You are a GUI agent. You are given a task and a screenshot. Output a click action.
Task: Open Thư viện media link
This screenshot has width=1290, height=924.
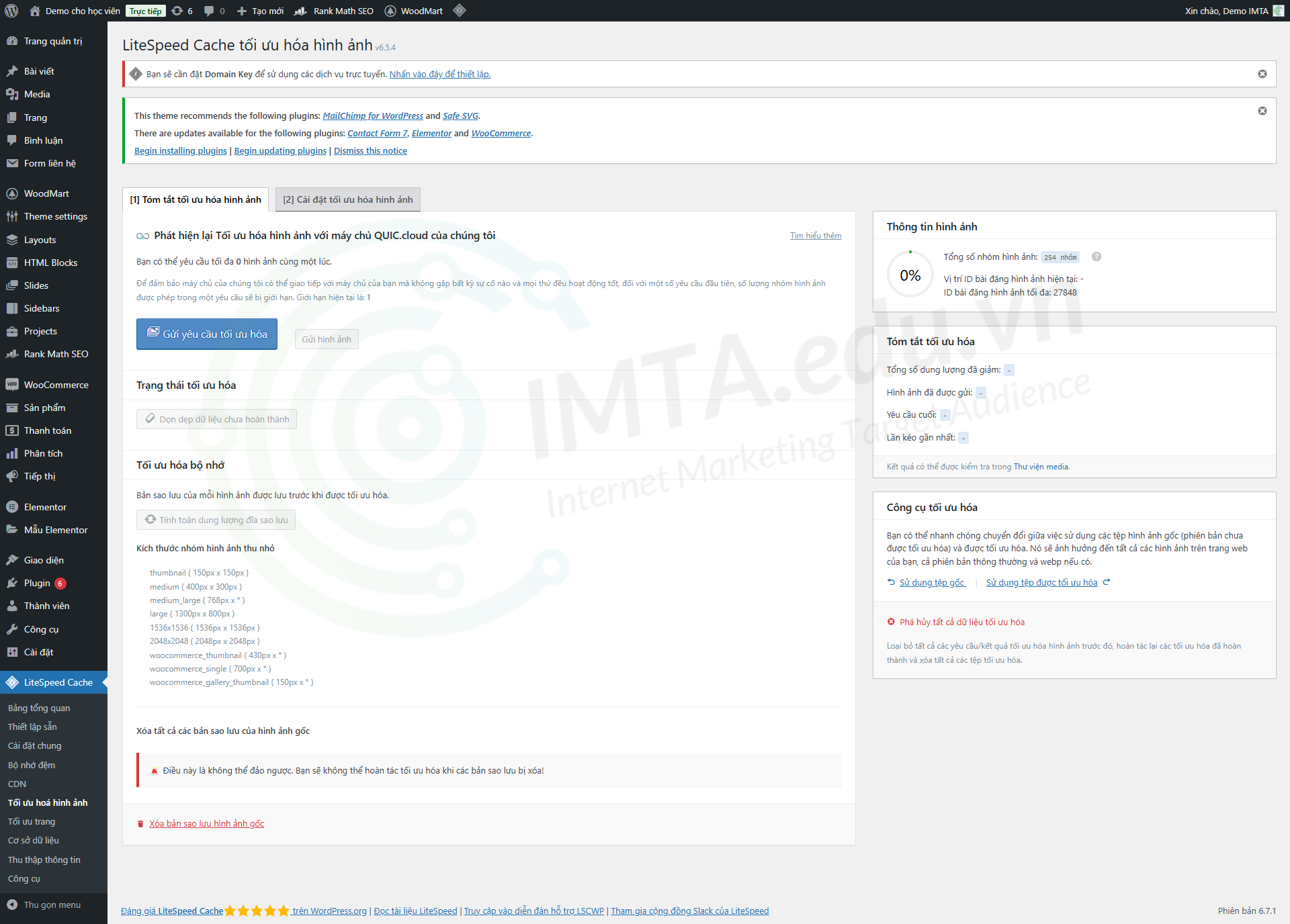[x=1041, y=467]
